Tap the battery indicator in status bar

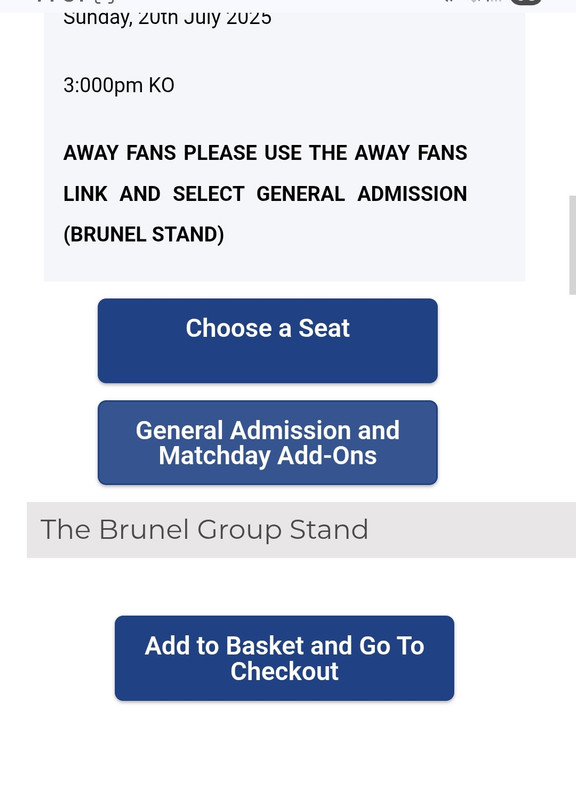tap(525, 2)
